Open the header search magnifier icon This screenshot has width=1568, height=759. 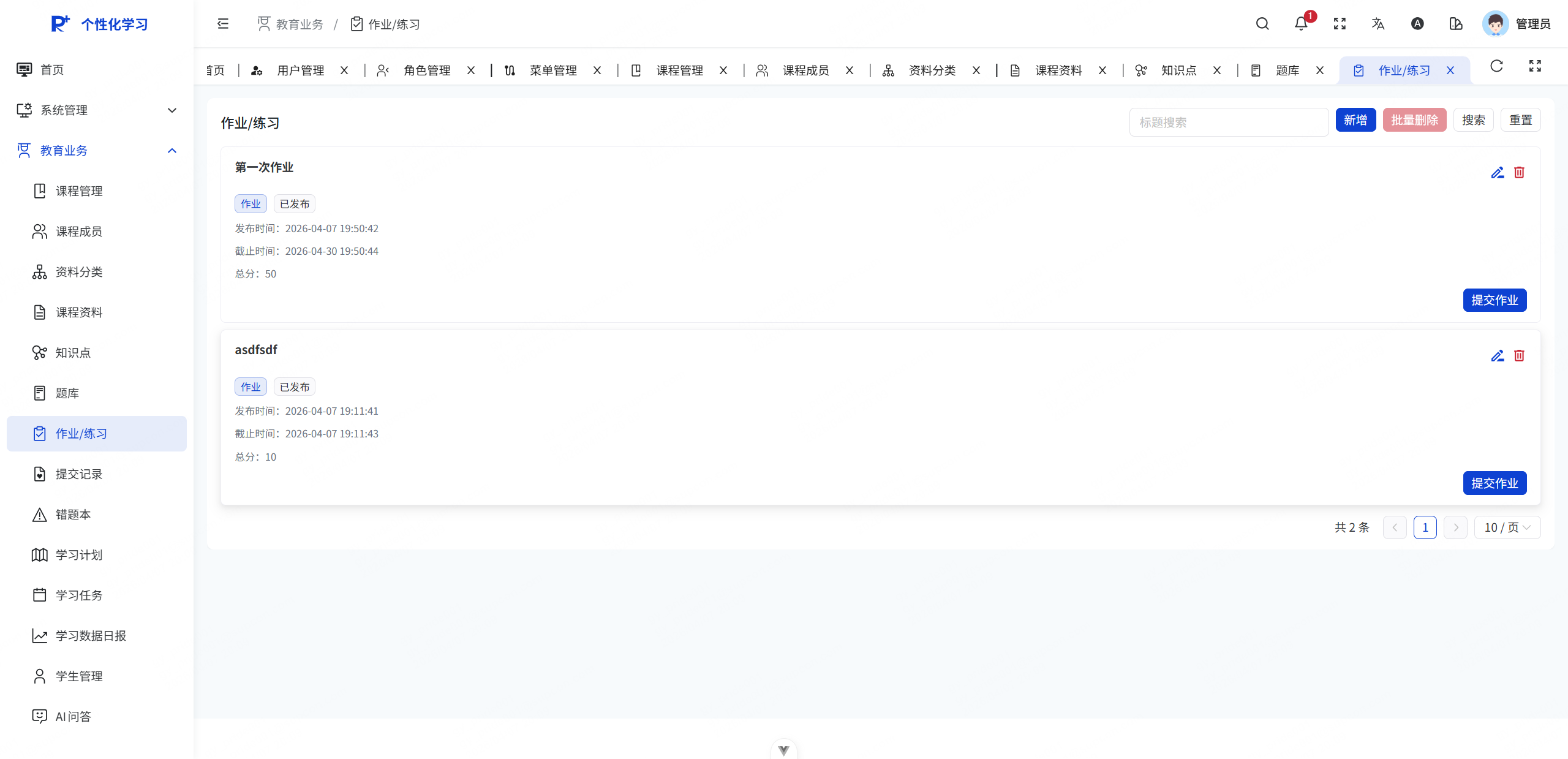coord(1262,24)
